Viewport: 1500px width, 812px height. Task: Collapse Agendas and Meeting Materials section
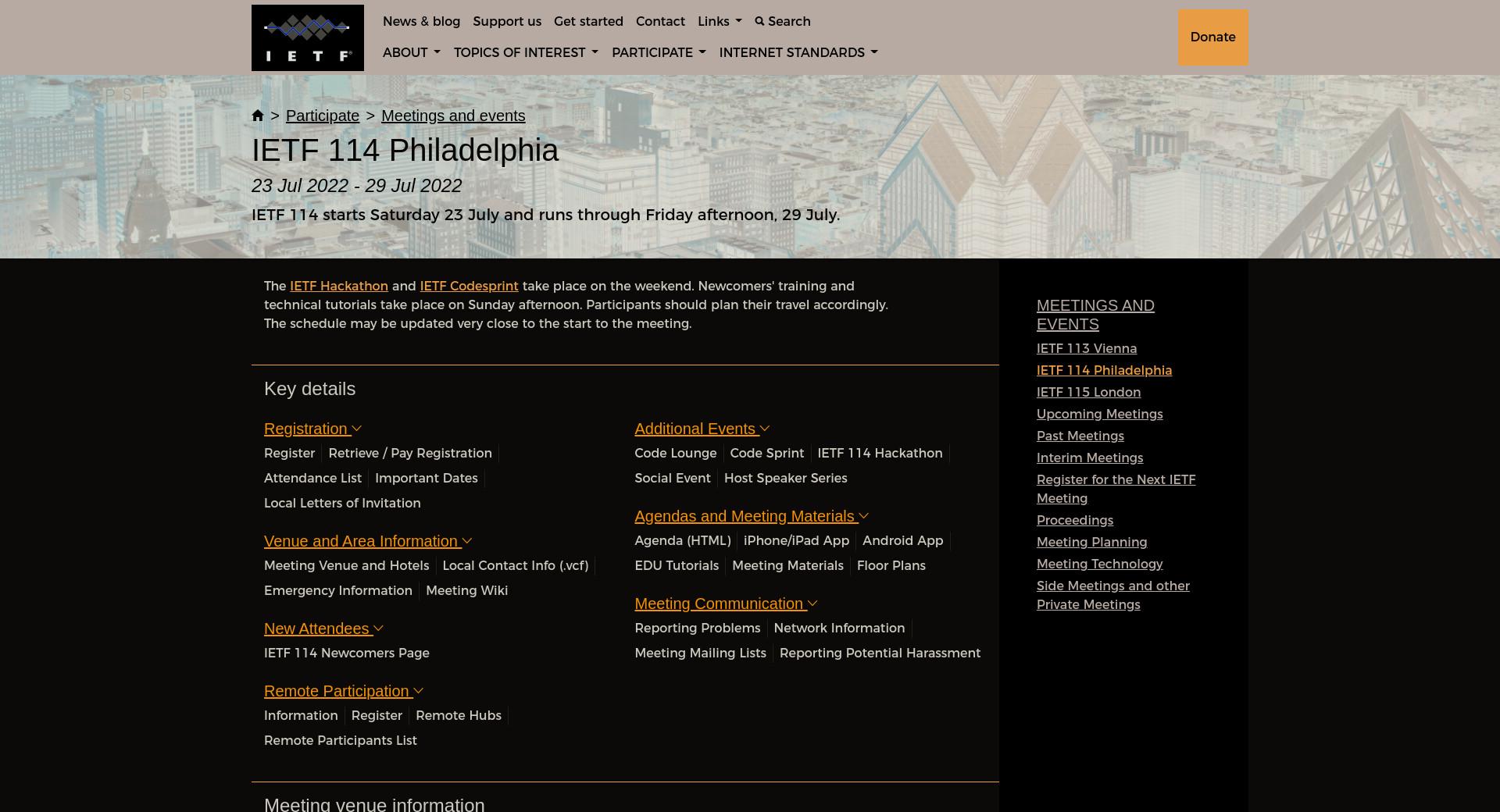point(752,516)
